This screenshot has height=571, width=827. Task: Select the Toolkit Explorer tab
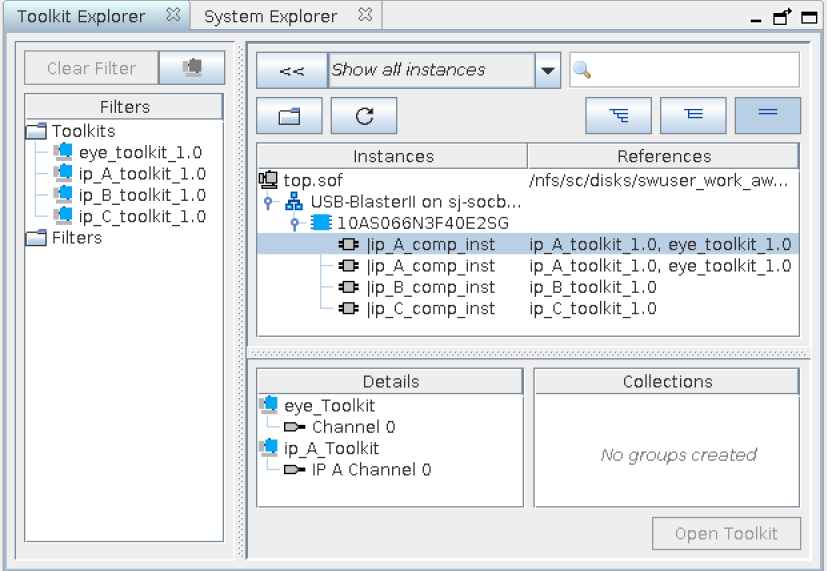pos(81,16)
